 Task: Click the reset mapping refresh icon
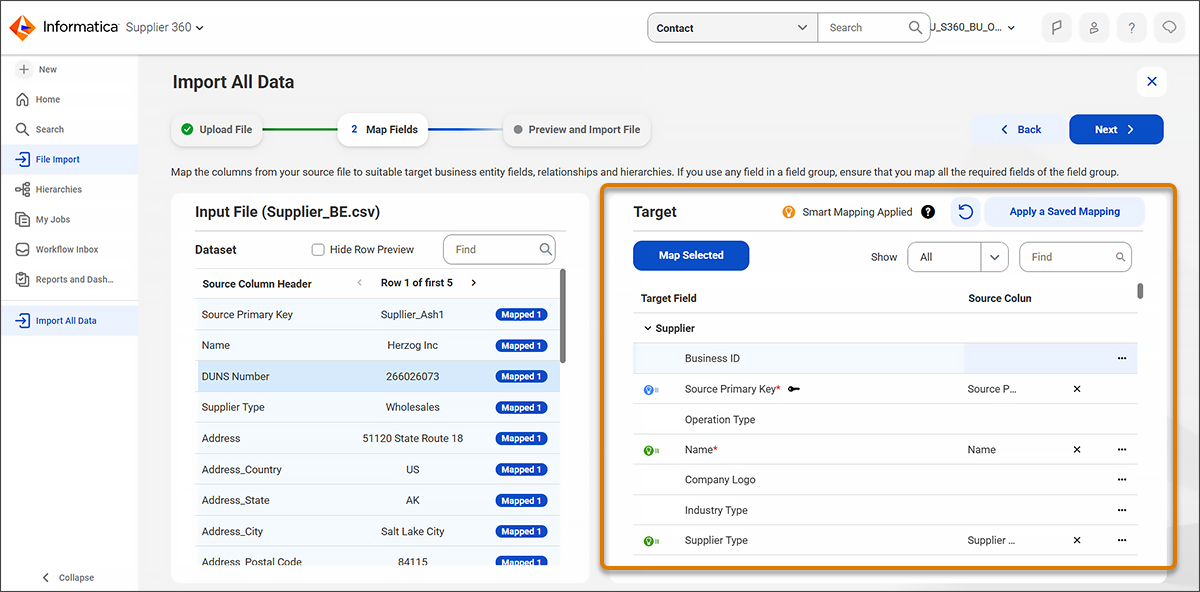[965, 212]
